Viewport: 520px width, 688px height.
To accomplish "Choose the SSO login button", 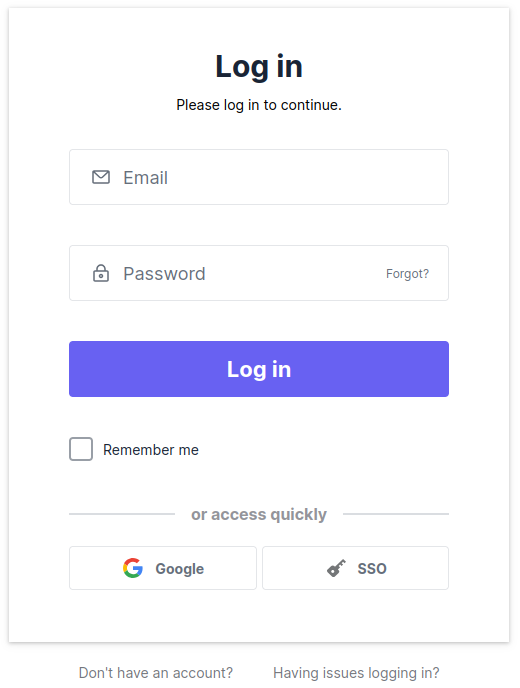I will tap(355, 568).
